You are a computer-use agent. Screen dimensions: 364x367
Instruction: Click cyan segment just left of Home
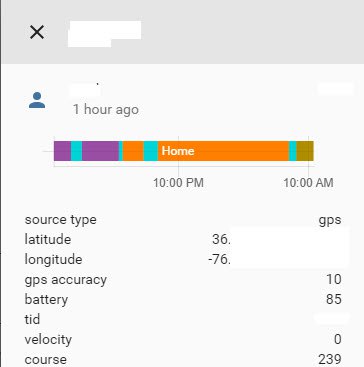[151, 151]
